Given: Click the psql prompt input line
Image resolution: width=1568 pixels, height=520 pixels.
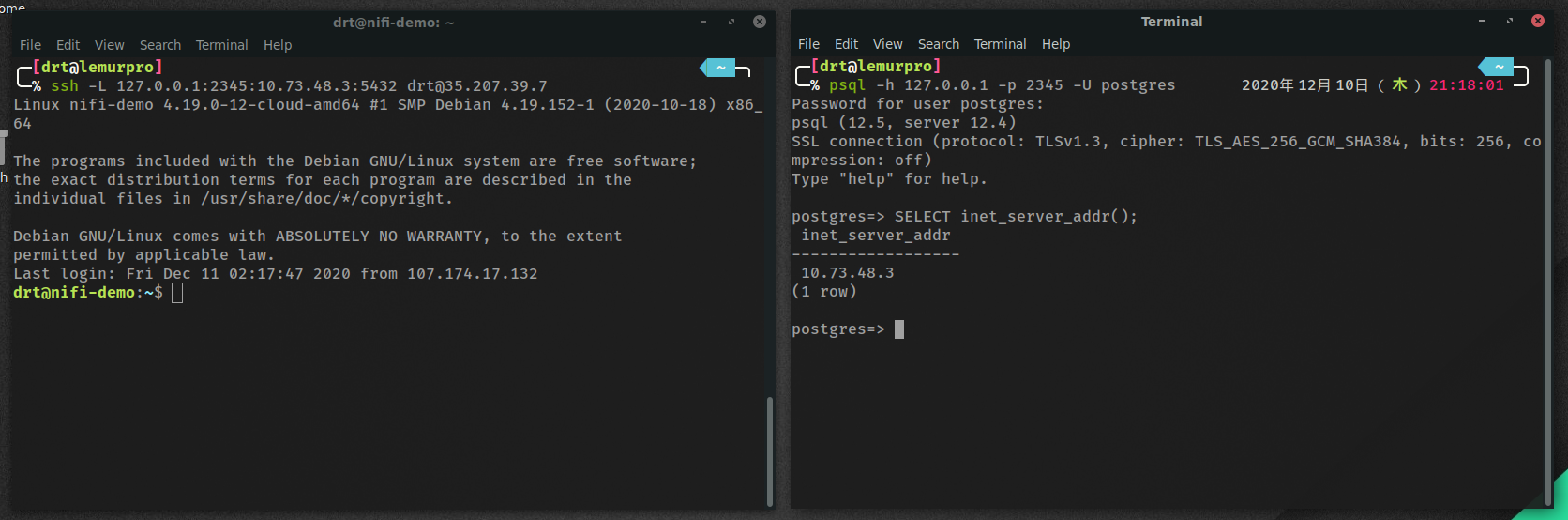Looking at the screenshot, I should tap(1167, 329).
